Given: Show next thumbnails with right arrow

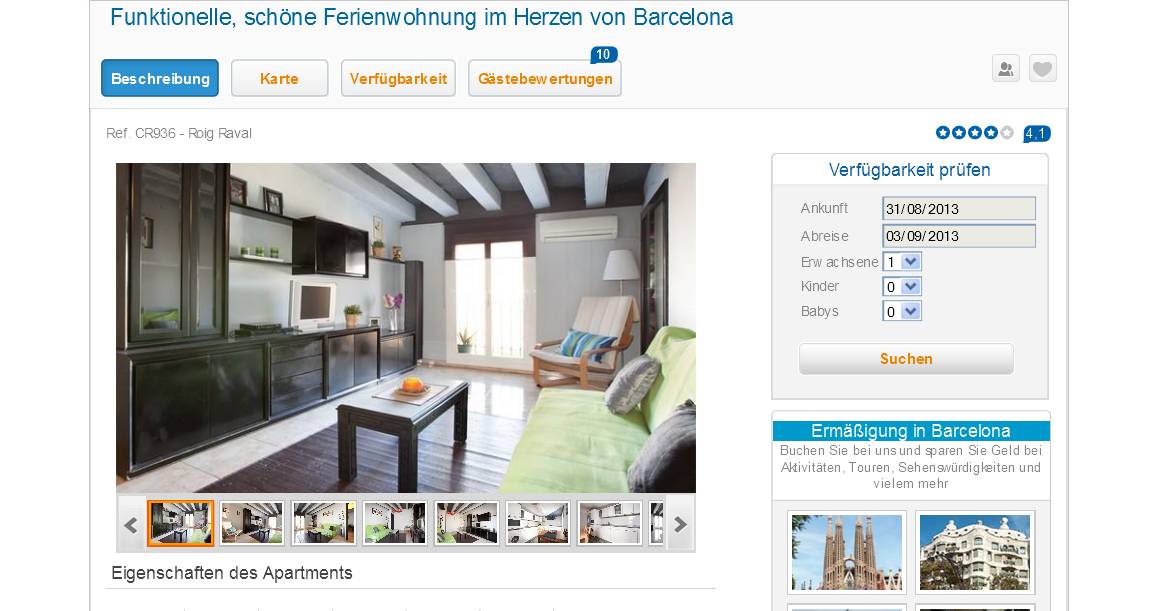Looking at the screenshot, I should click(x=680, y=525).
